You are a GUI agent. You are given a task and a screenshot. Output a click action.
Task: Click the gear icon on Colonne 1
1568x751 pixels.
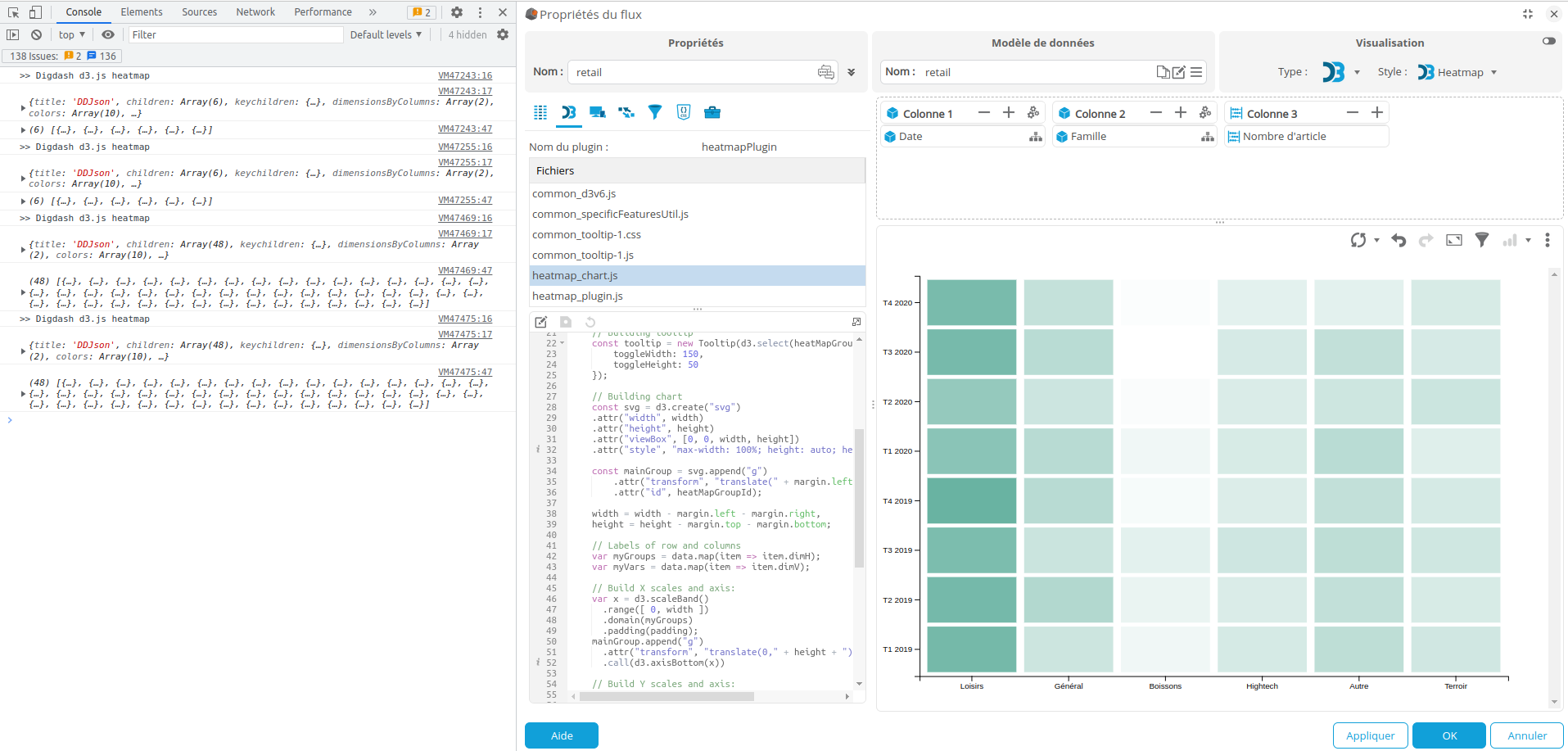tap(1033, 113)
